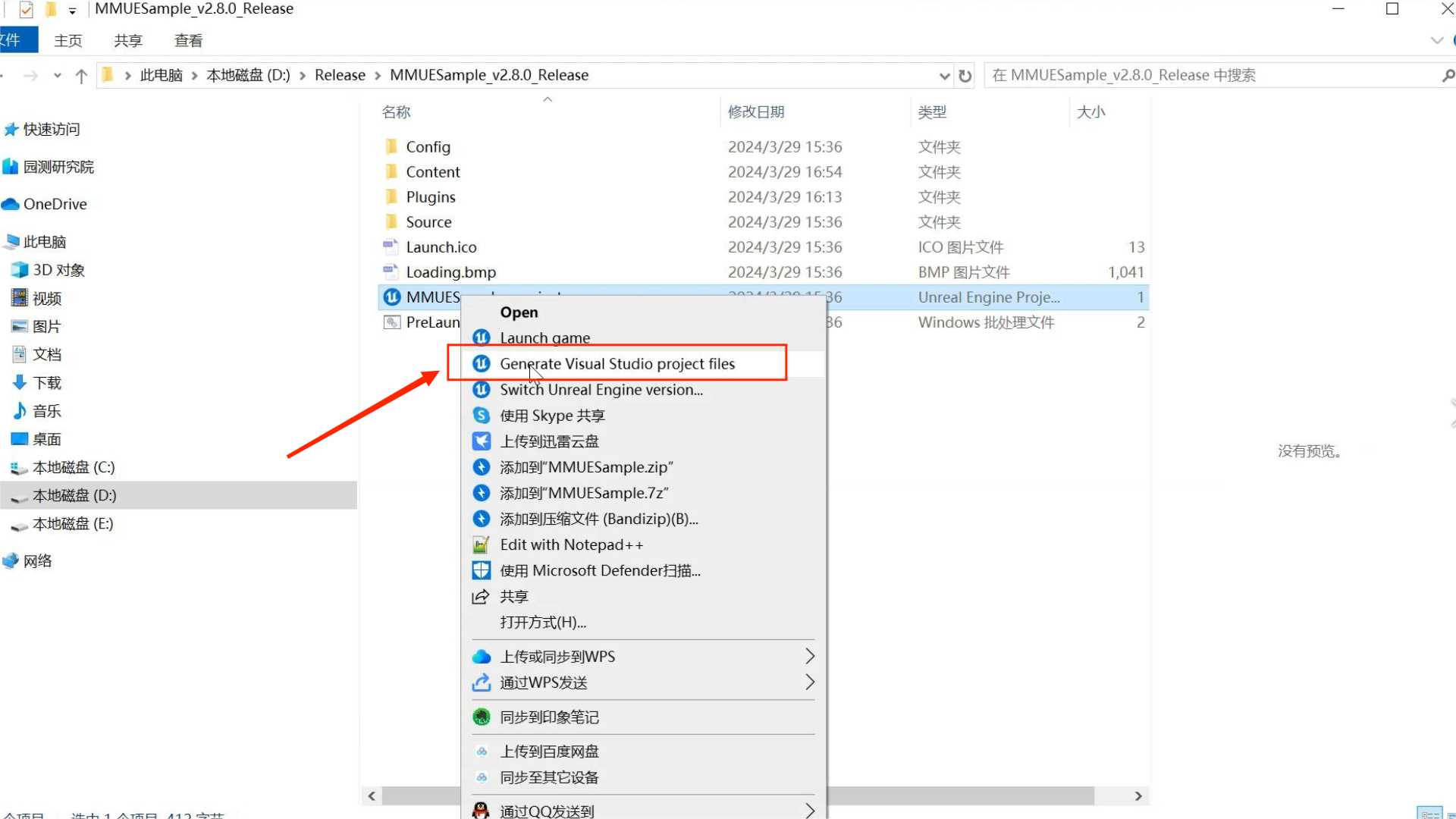This screenshot has height=819, width=1456.
Task: Click the Evernote elephant icon
Action: (482, 717)
